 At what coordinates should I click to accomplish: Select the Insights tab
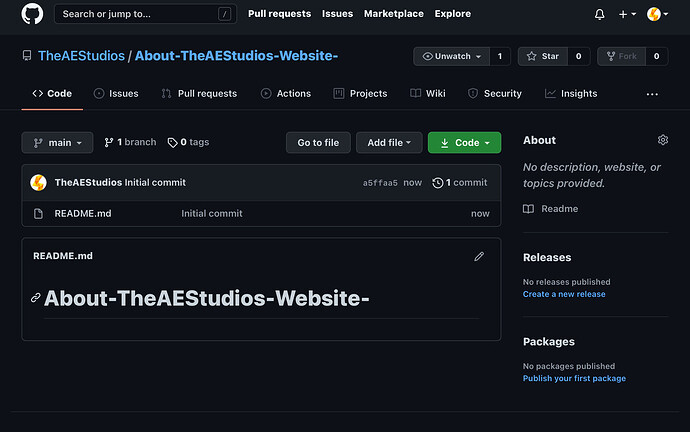[571, 94]
